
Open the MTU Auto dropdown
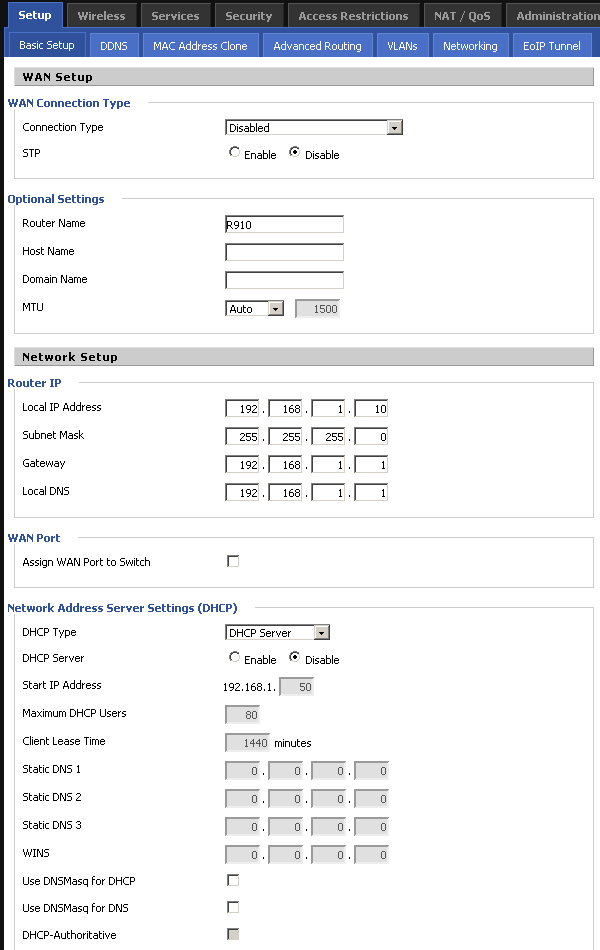coord(254,308)
